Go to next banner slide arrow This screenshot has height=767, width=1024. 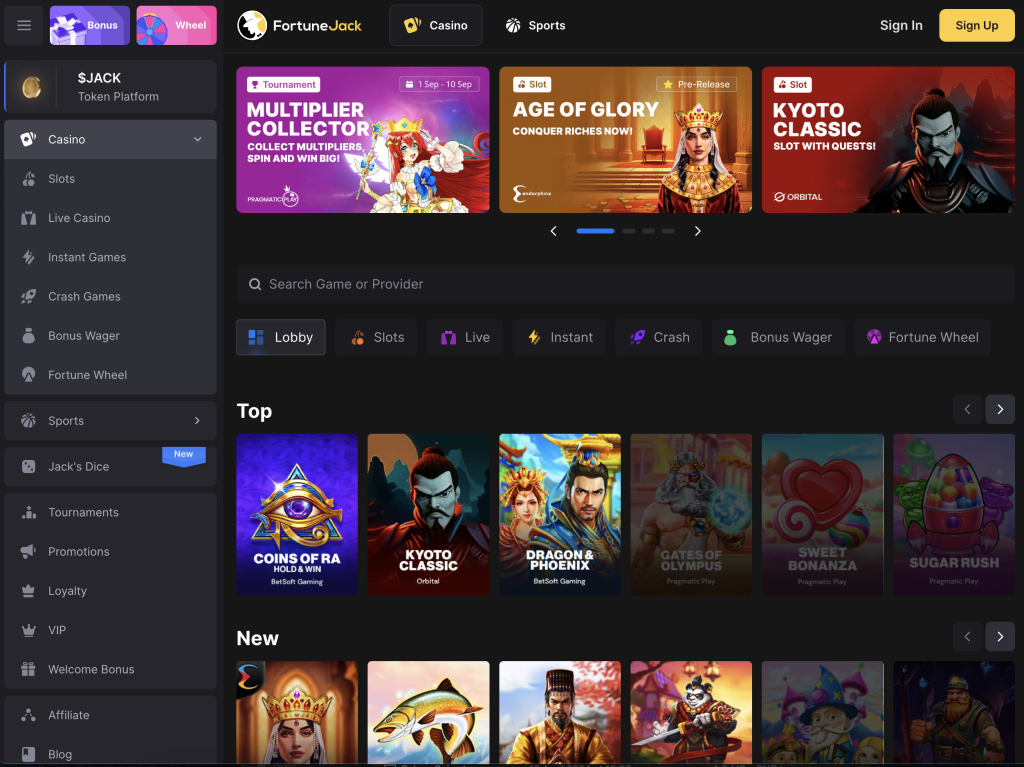point(697,231)
